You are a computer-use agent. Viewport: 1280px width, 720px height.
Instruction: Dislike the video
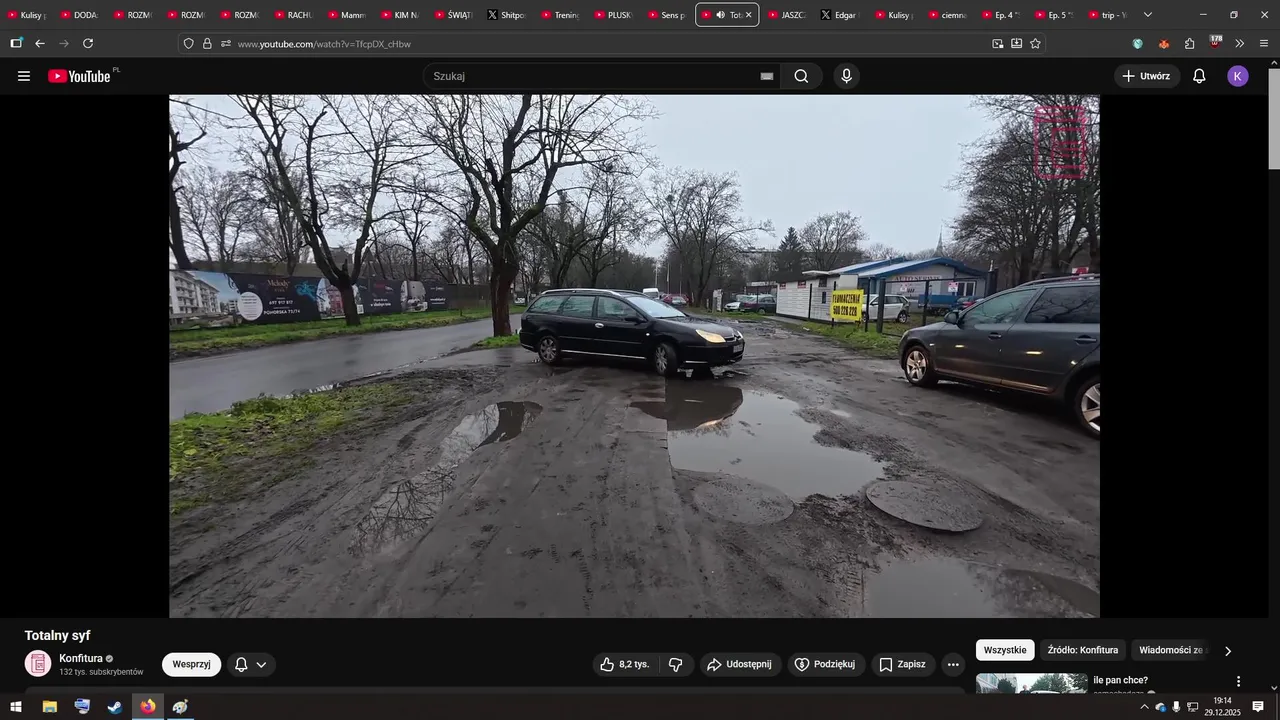(676, 664)
